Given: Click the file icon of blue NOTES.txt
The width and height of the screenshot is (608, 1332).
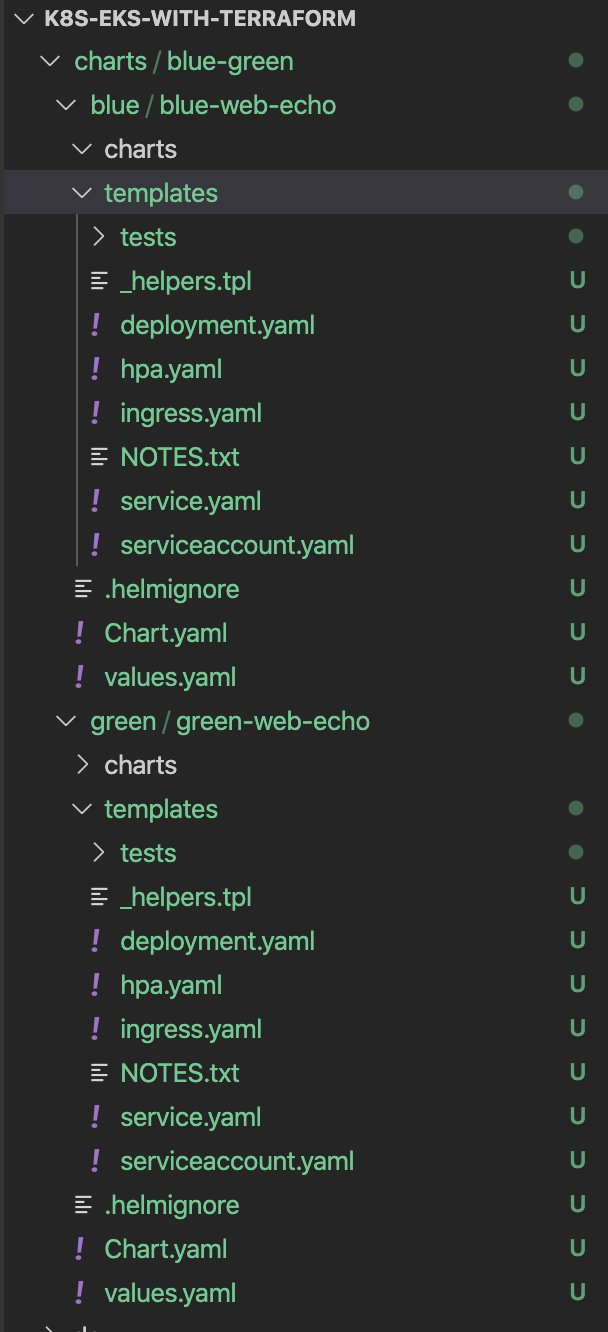Looking at the screenshot, I should [x=99, y=457].
